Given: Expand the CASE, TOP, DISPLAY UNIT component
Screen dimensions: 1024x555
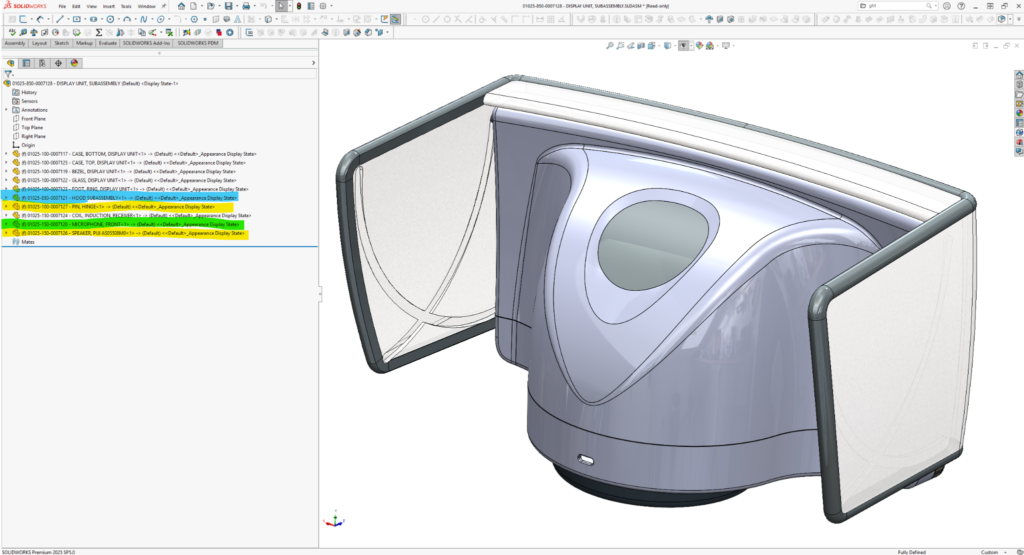Looking at the screenshot, I should click(x=7, y=163).
